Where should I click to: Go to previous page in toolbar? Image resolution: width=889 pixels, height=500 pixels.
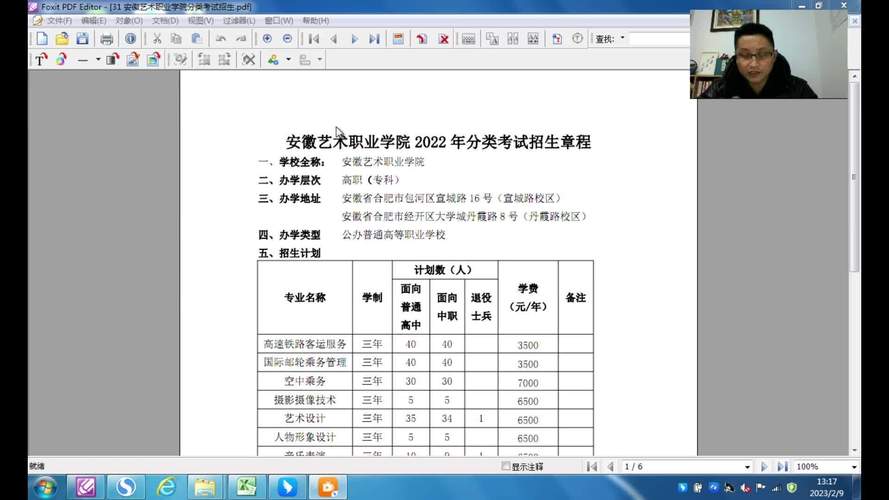[x=333, y=39]
